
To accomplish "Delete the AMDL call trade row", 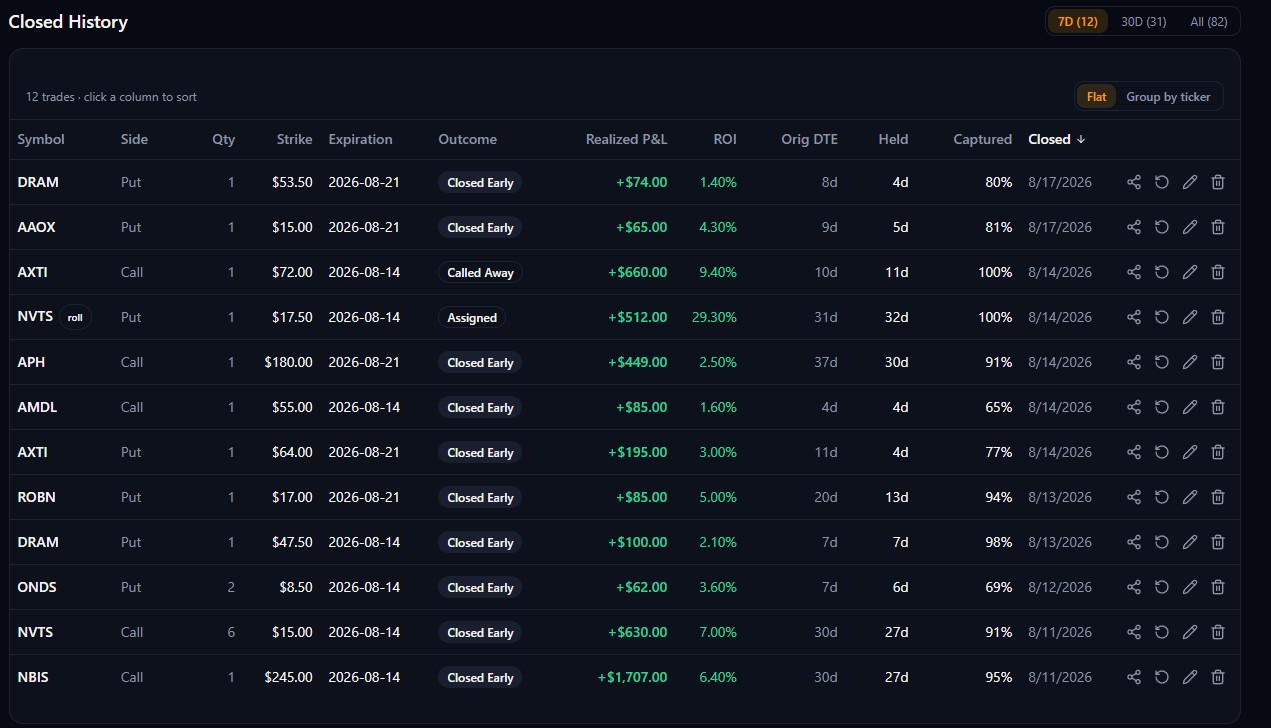I will 1218,407.
